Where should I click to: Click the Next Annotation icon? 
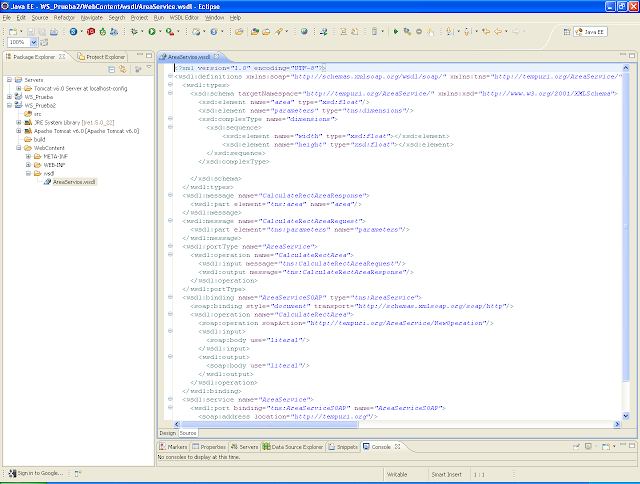coord(449,31)
